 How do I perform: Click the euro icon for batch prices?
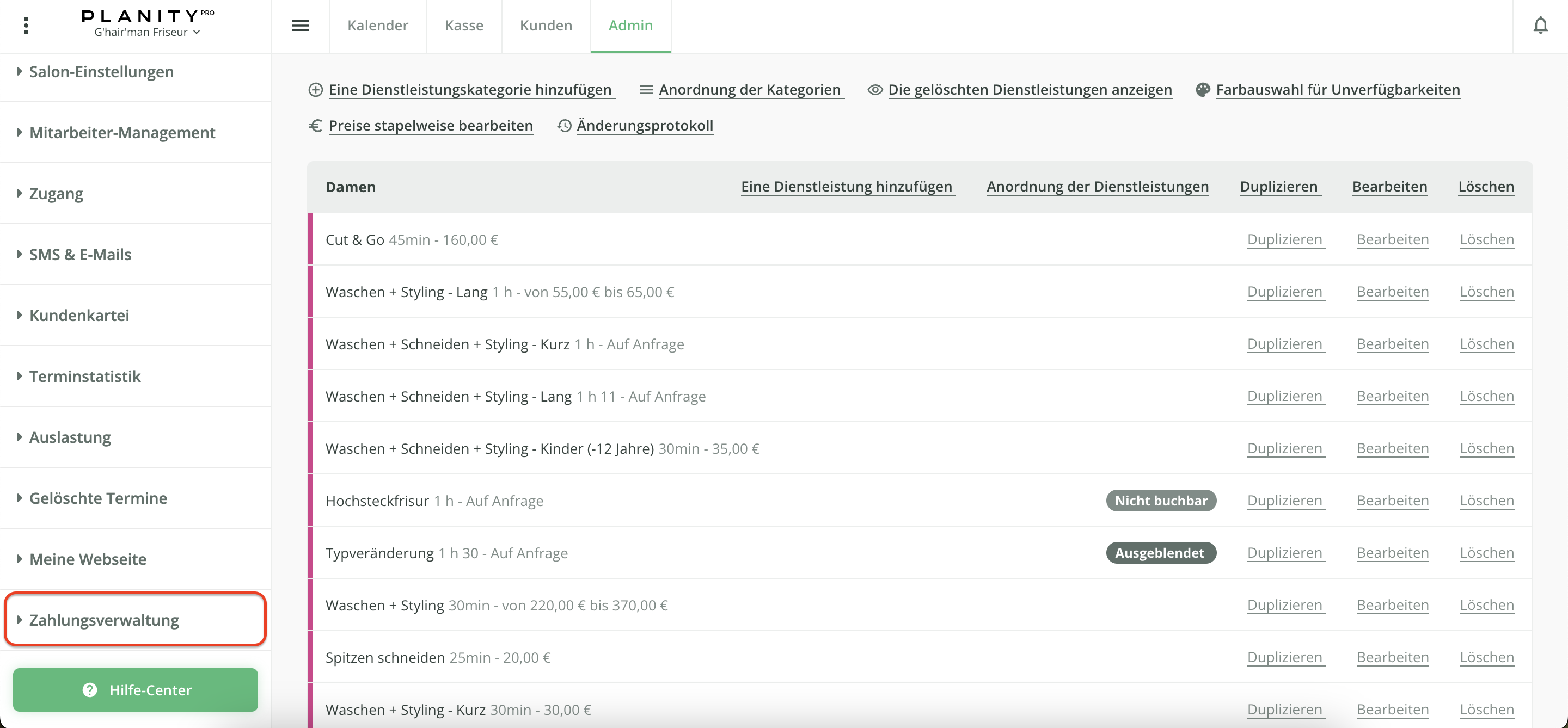[x=315, y=125]
